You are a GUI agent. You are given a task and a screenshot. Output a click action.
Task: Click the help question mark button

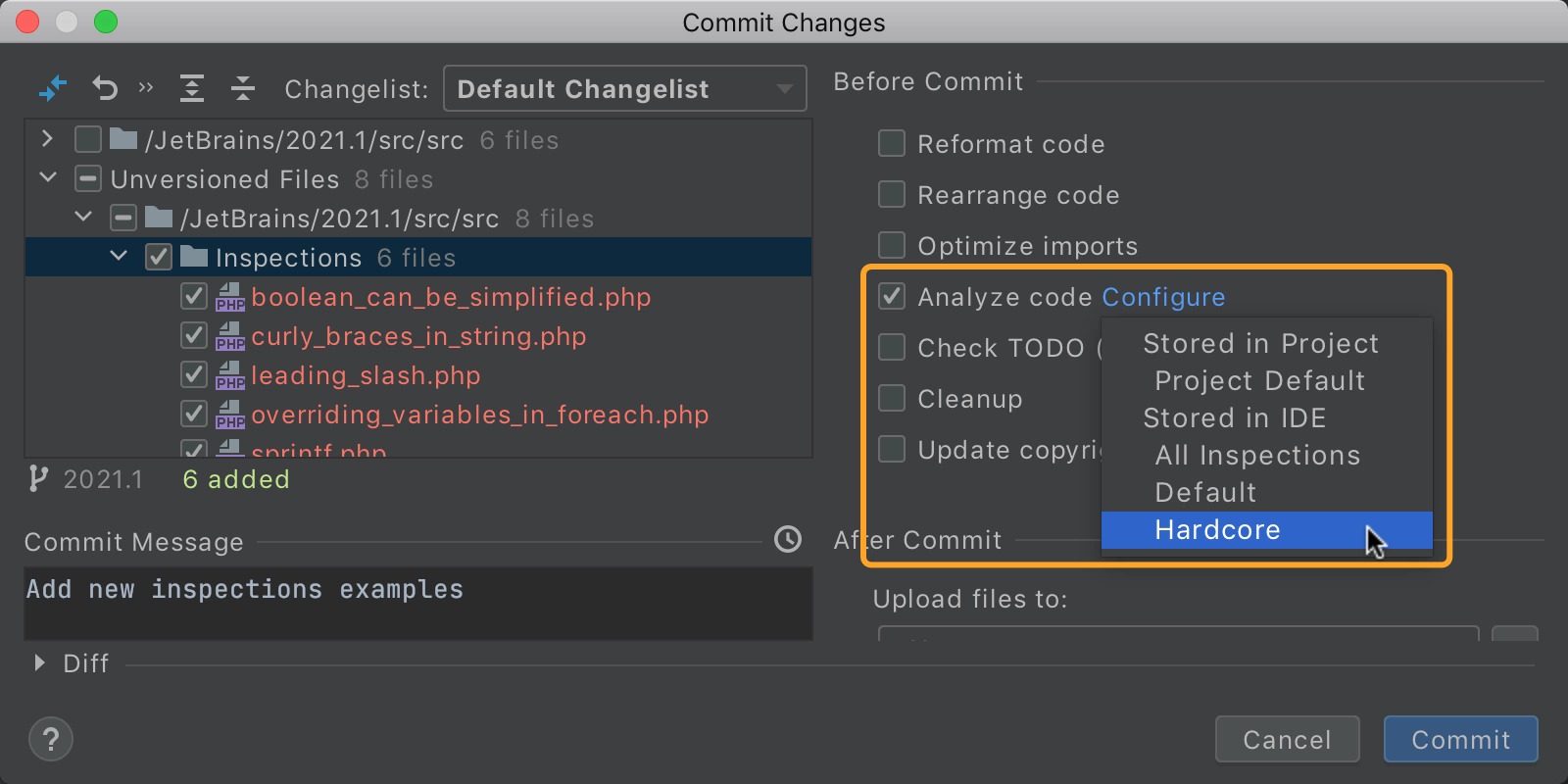click(51, 739)
